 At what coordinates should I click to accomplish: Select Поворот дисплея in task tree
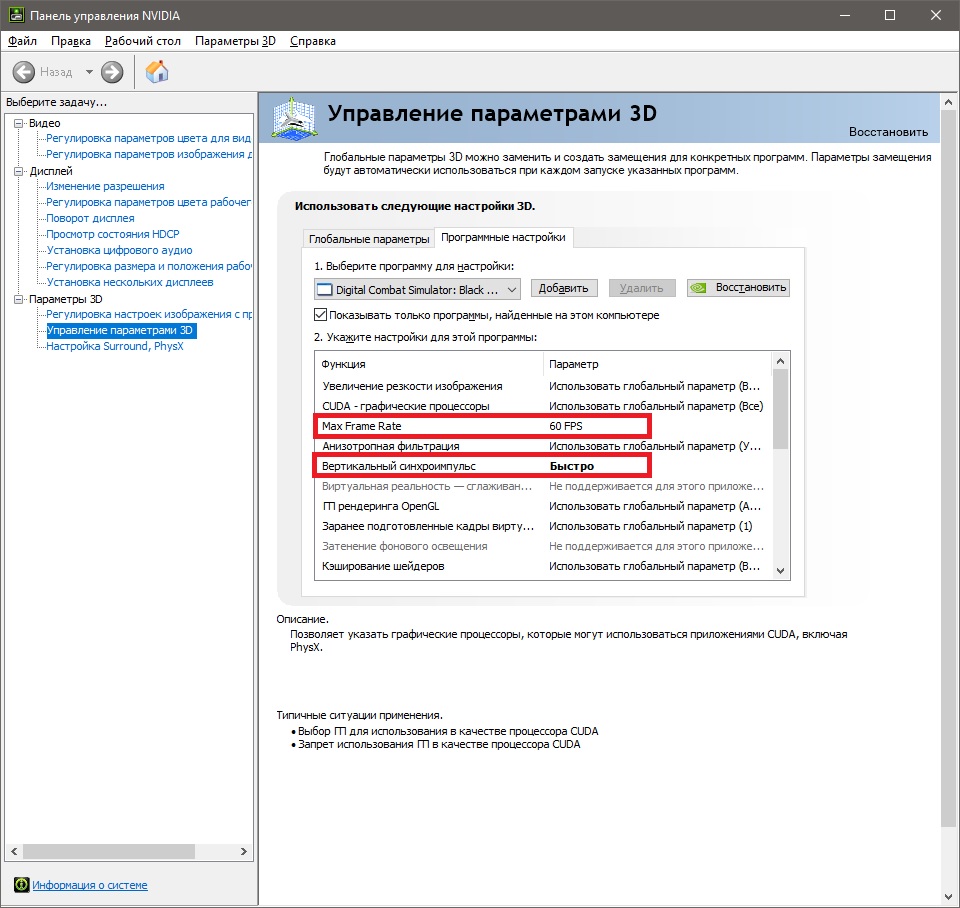(x=91, y=218)
